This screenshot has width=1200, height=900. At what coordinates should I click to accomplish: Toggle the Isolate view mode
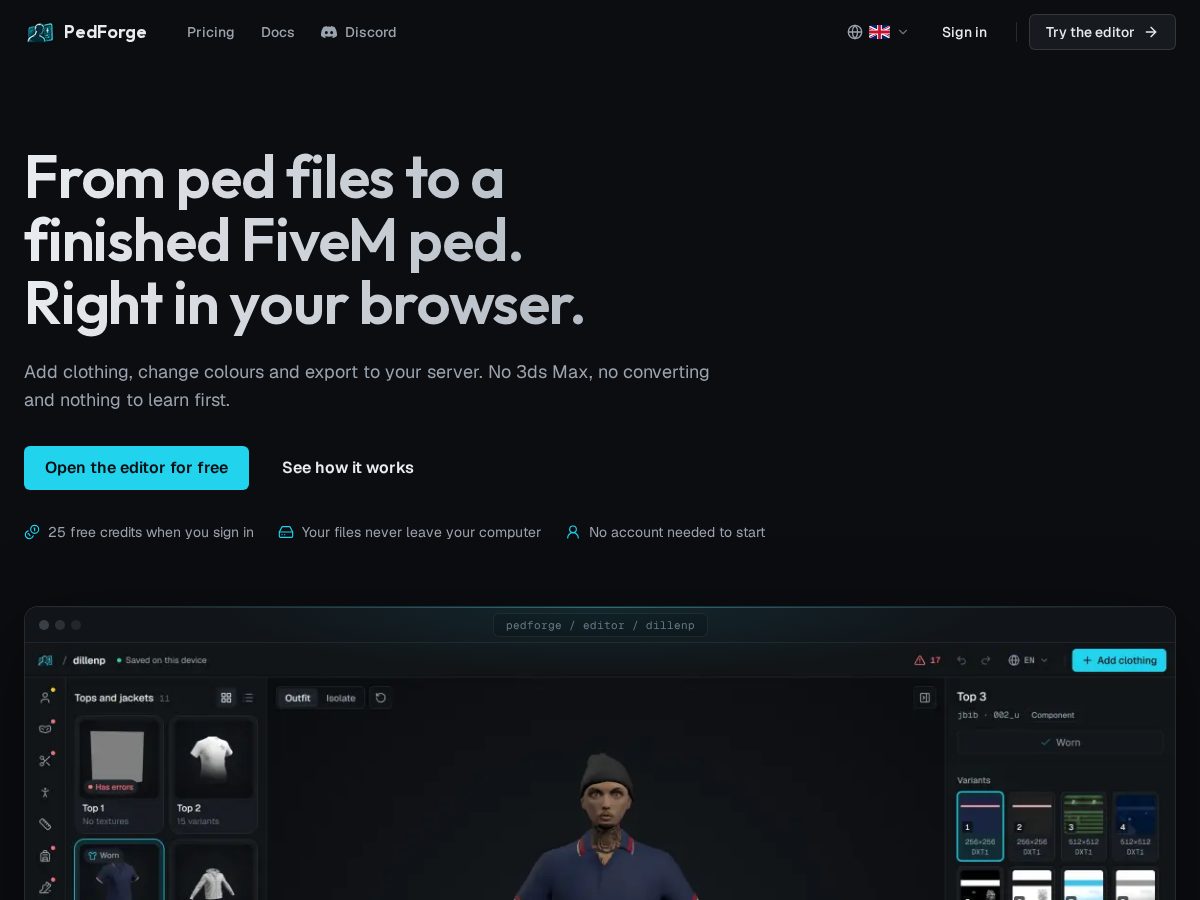pos(341,698)
